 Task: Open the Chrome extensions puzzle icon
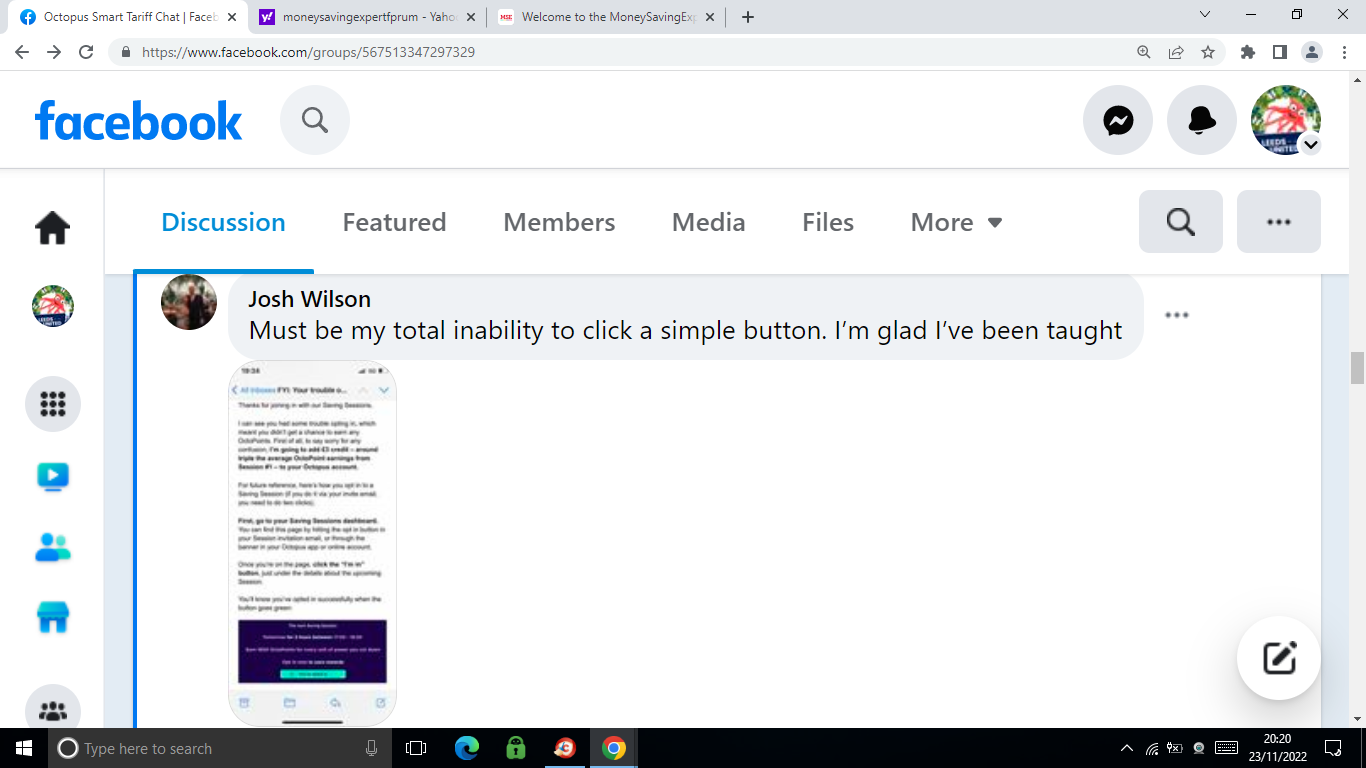coord(1247,52)
